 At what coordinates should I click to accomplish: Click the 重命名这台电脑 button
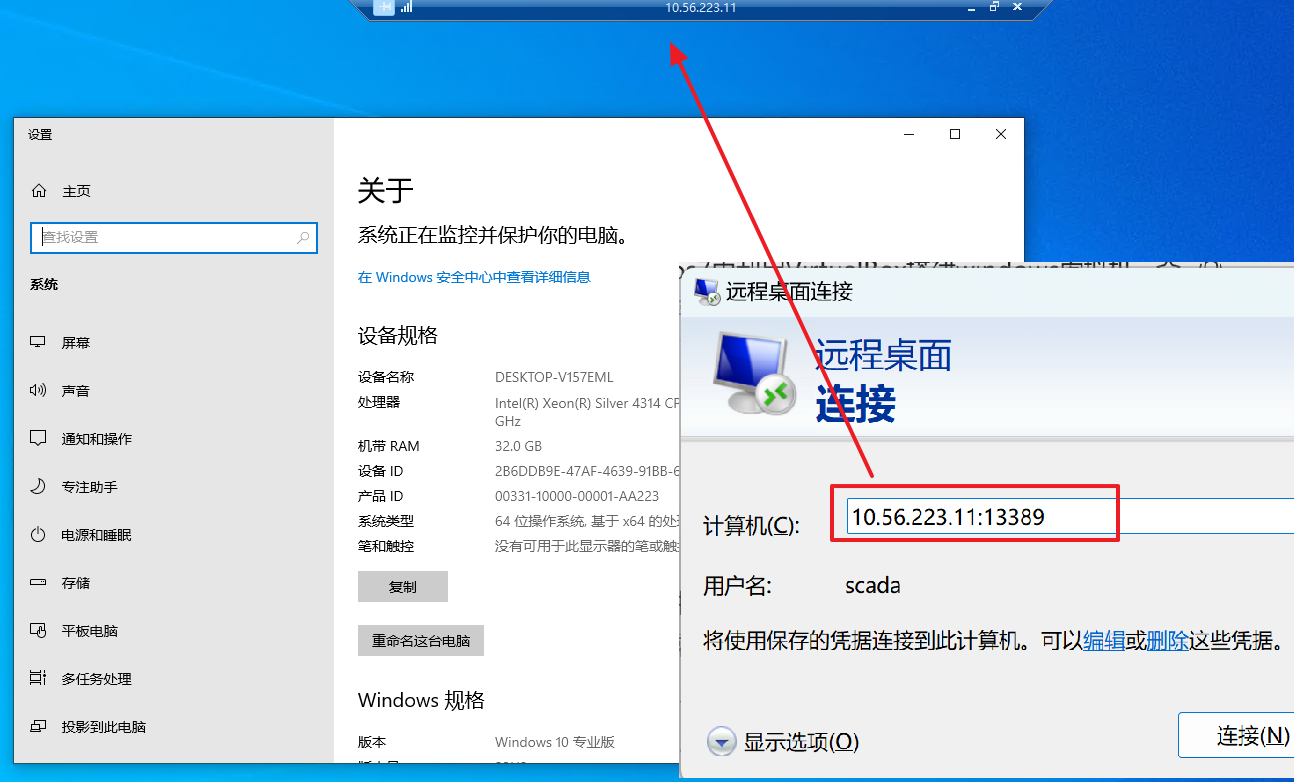420,641
